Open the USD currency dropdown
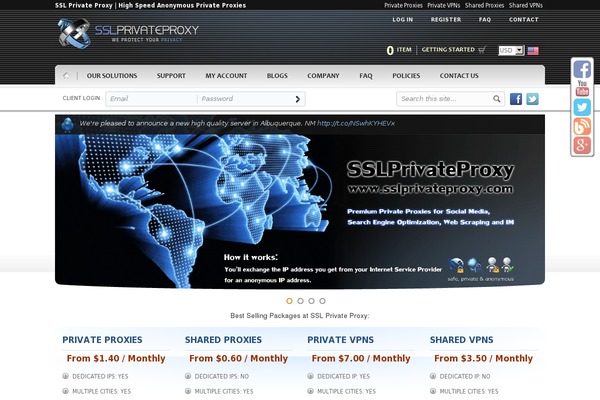The width and height of the screenshot is (600, 400). (x=511, y=51)
